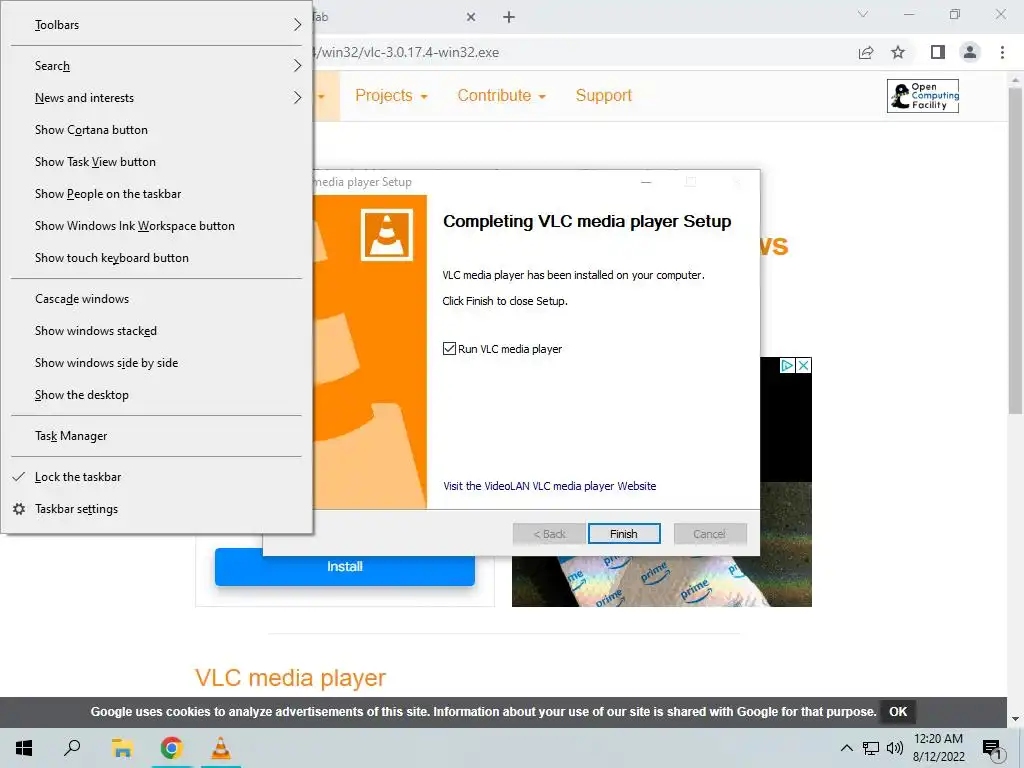This screenshot has width=1024, height=768.
Task: Minimize the VLC Setup window
Action: 646,182
